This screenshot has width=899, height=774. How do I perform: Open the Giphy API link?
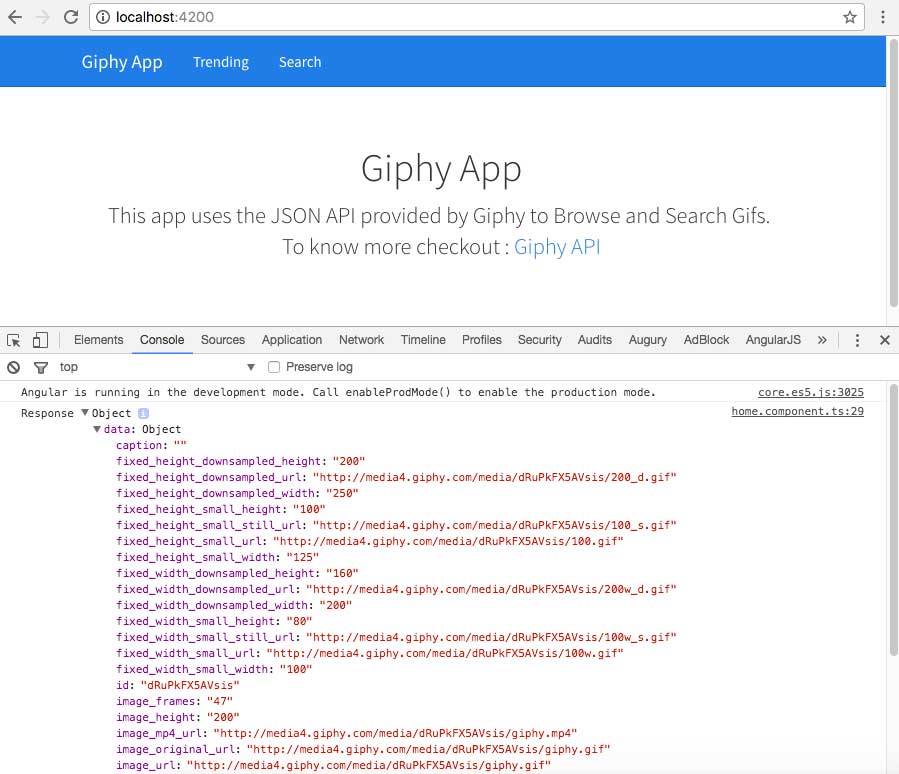(557, 246)
